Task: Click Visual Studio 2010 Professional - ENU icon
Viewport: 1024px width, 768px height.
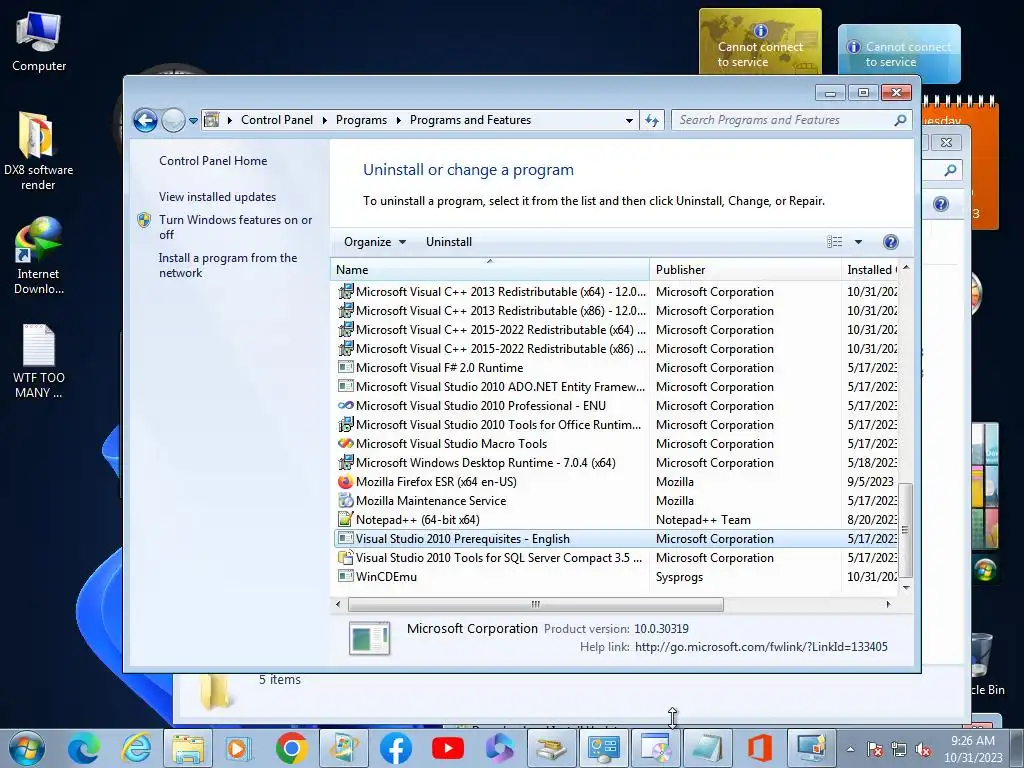Action: (345, 406)
